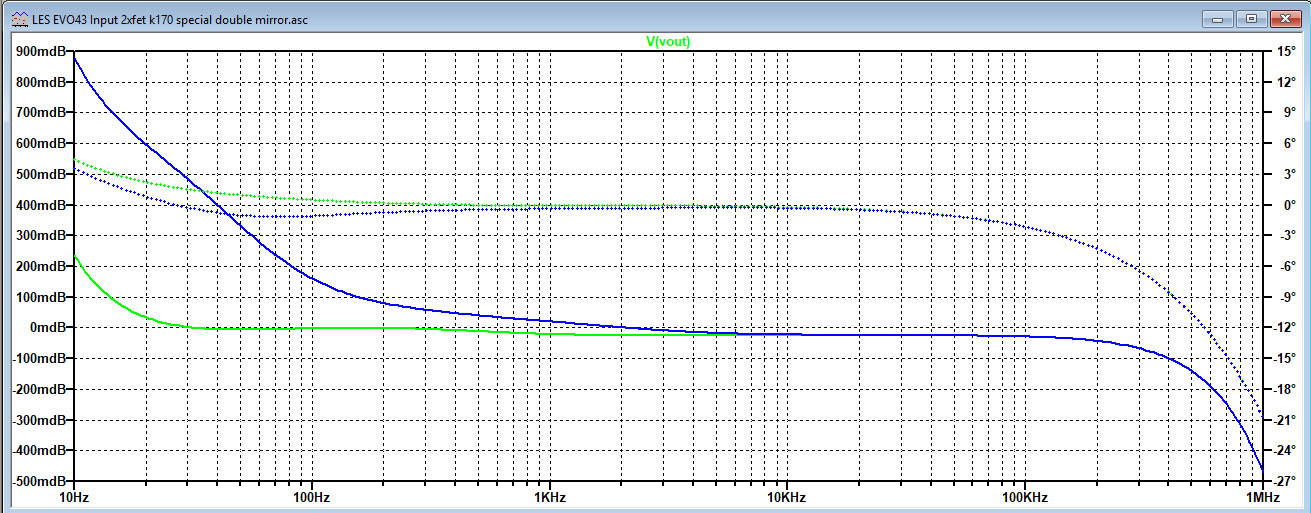
Task: Click the -3° phase axis label
Action: tap(1289, 235)
